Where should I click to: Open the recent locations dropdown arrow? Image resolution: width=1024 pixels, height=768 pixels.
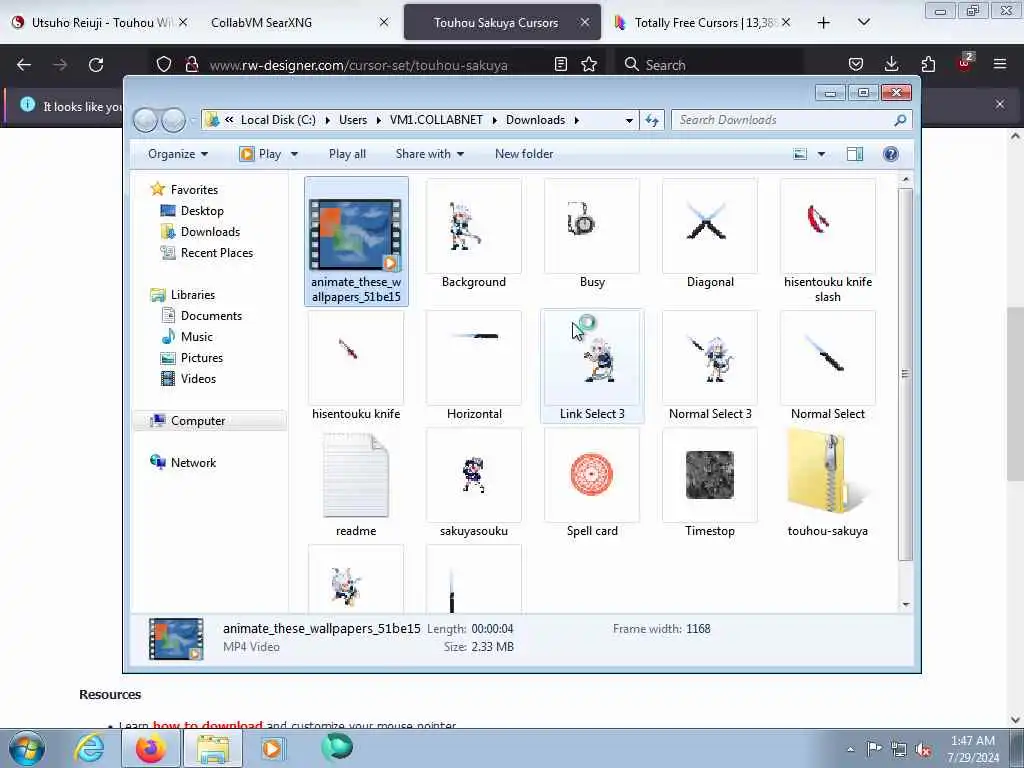tap(193, 120)
